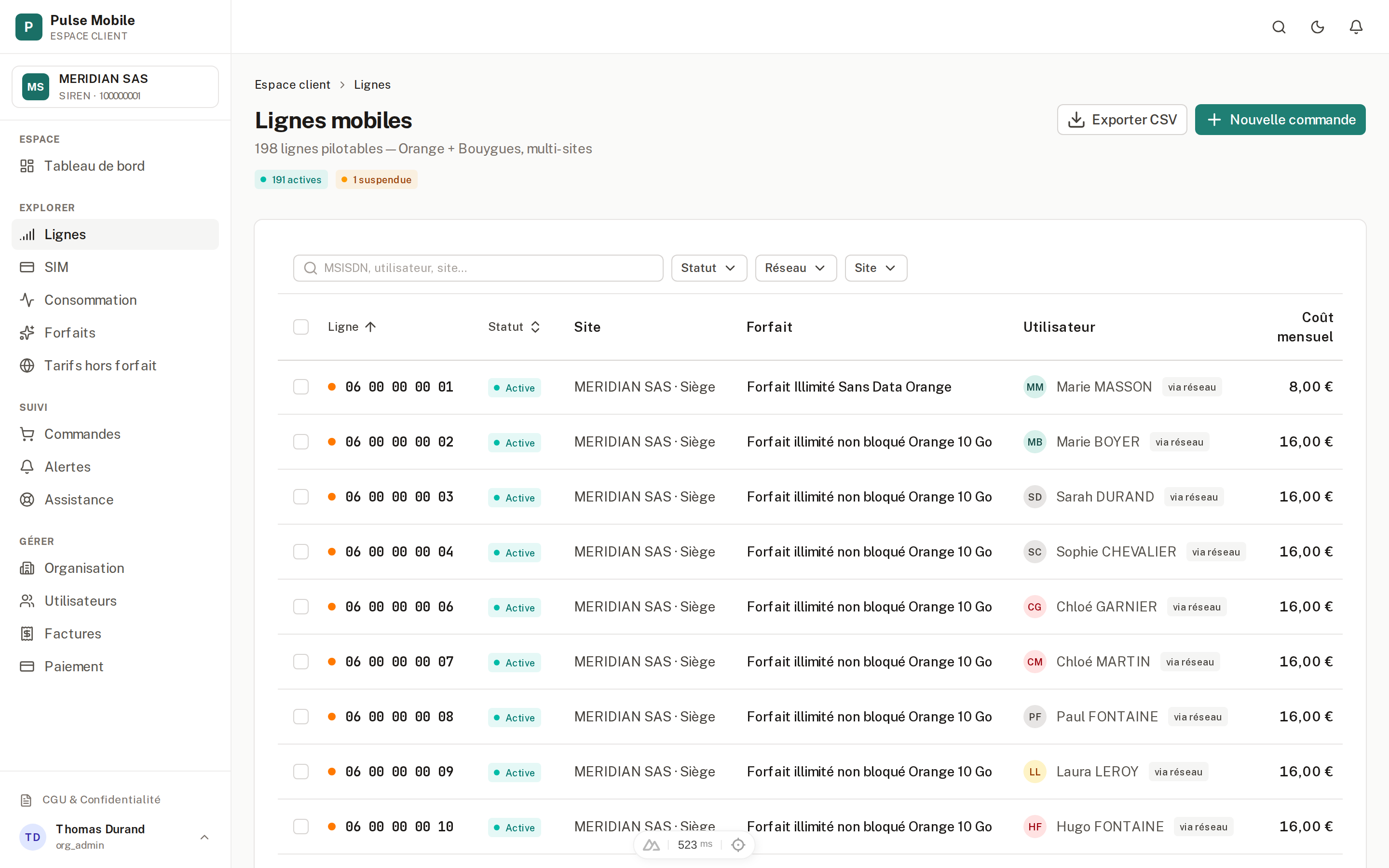Click the TD avatar of Thomas Durand
Image resolution: width=1389 pixels, height=868 pixels.
(33, 837)
